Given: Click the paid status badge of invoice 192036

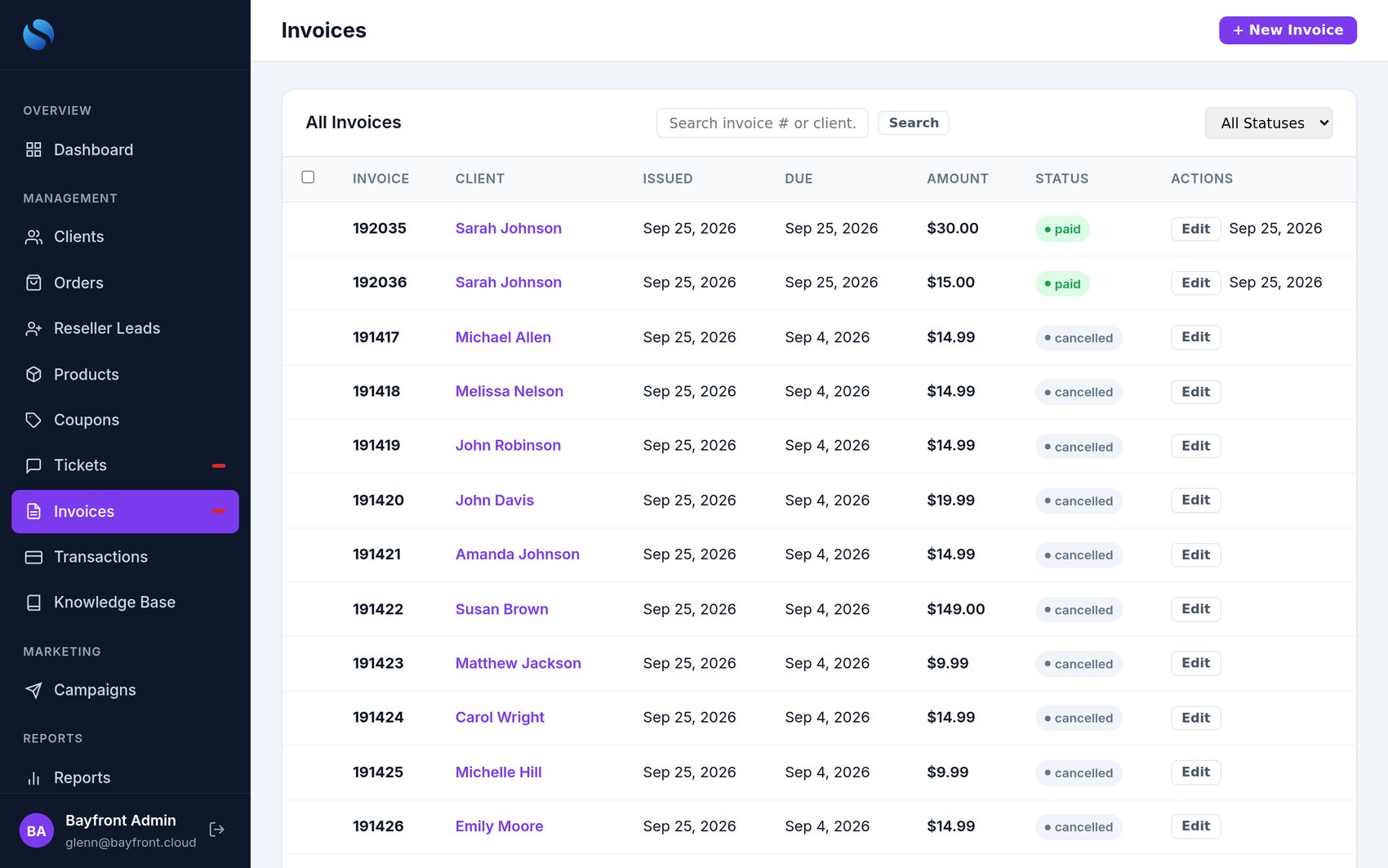Looking at the screenshot, I should 1062,283.
